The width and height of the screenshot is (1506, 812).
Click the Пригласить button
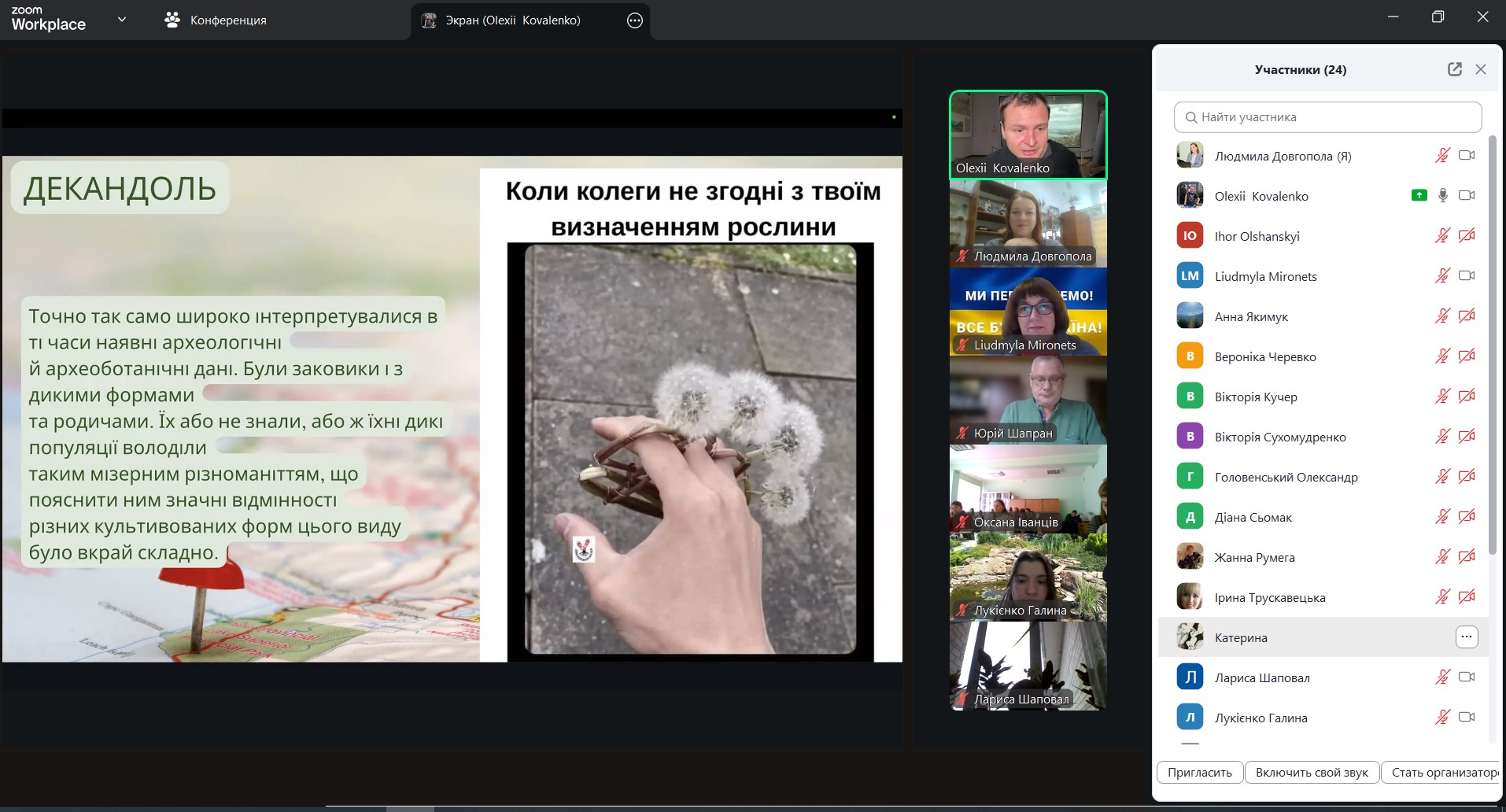point(1199,772)
